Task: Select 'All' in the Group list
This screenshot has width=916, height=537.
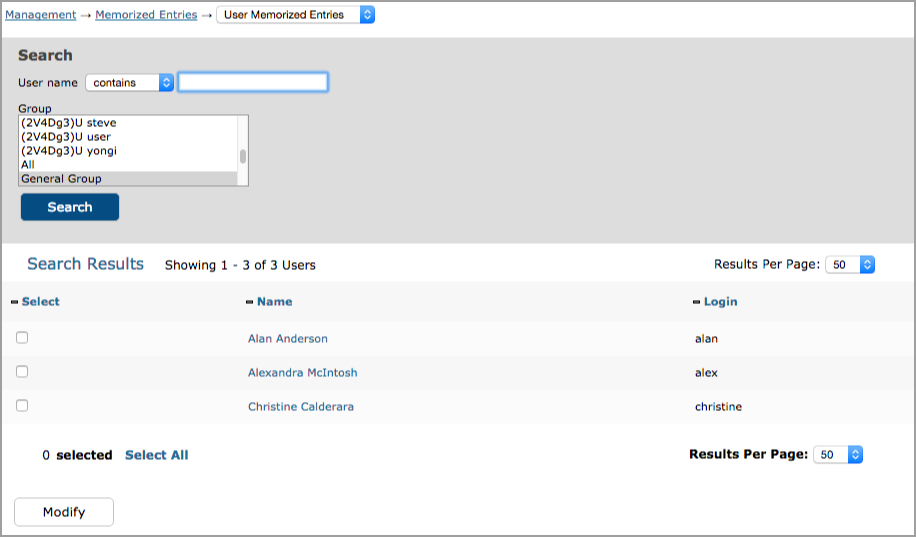Action: pyautogui.click(x=128, y=165)
